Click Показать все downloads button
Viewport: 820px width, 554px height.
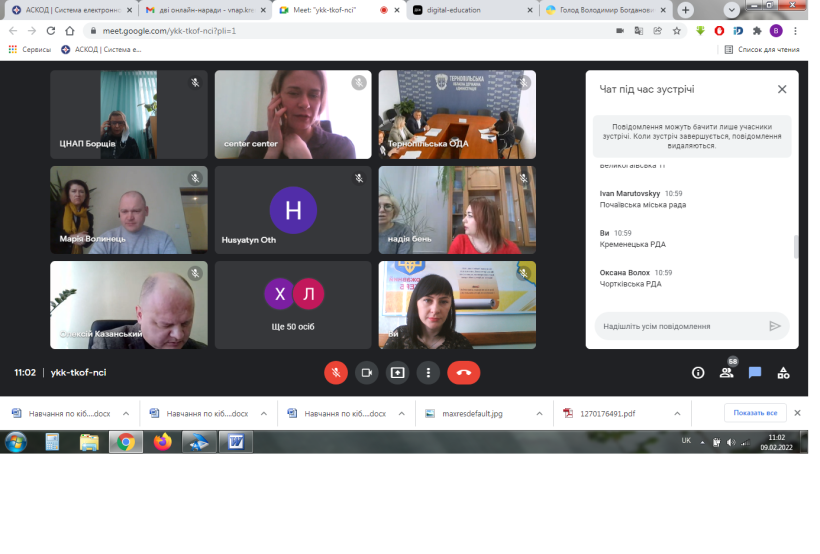point(755,413)
